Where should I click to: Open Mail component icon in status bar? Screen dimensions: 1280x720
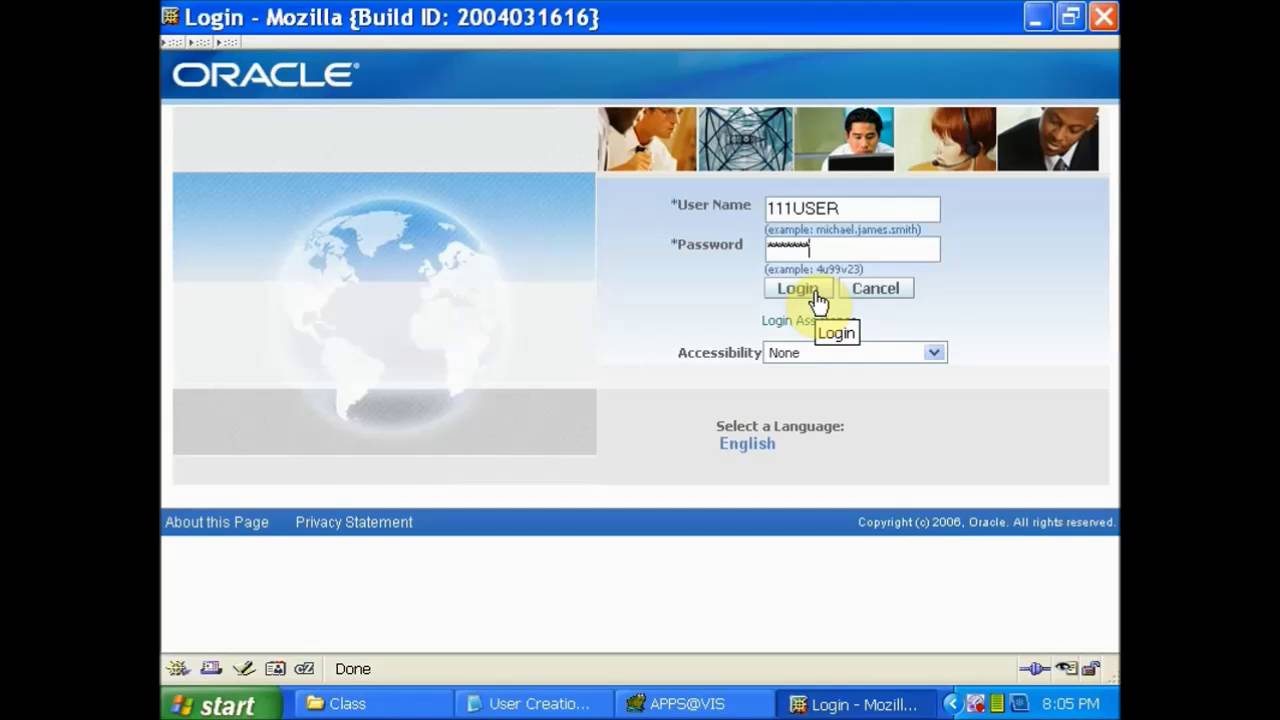click(x=211, y=669)
